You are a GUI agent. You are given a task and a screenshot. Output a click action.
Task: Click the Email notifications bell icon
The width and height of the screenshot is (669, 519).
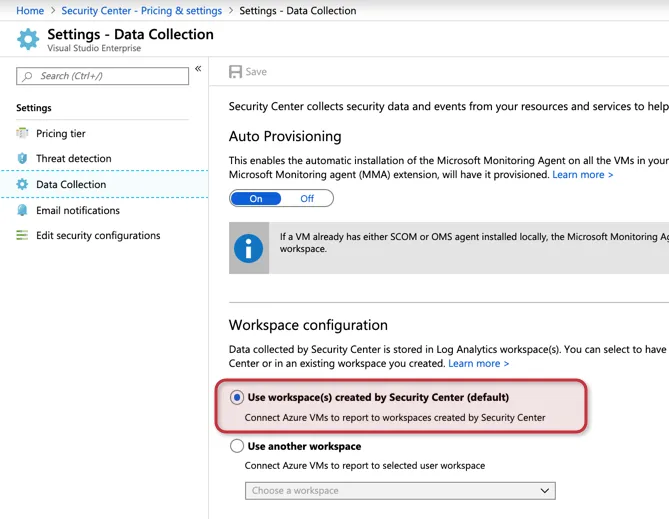(x=22, y=210)
